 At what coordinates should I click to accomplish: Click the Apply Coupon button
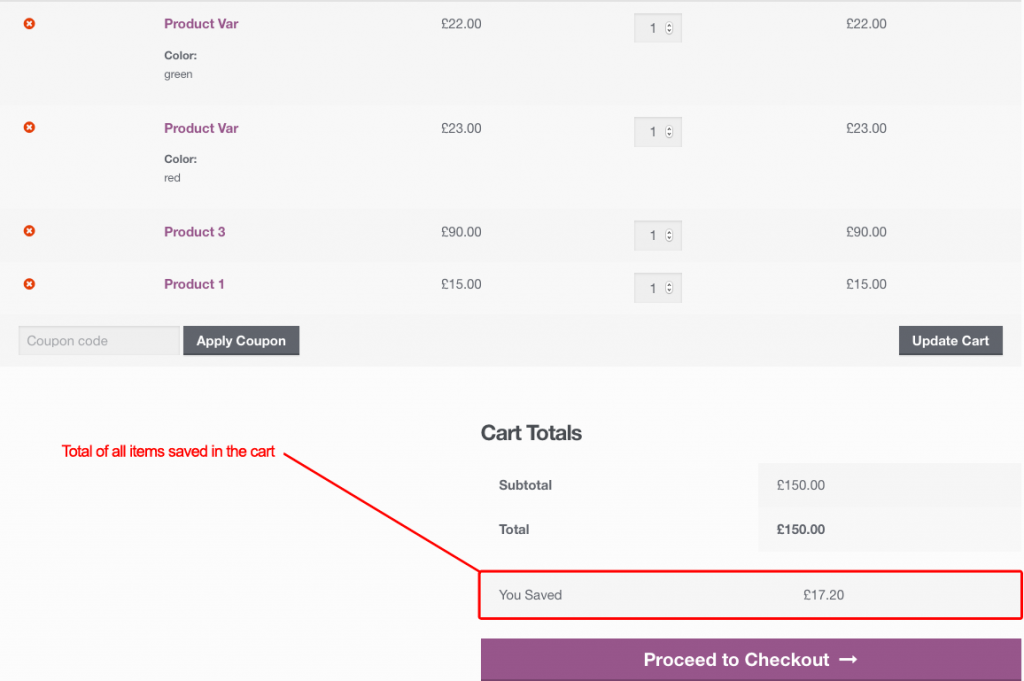click(x=241, y=340)
